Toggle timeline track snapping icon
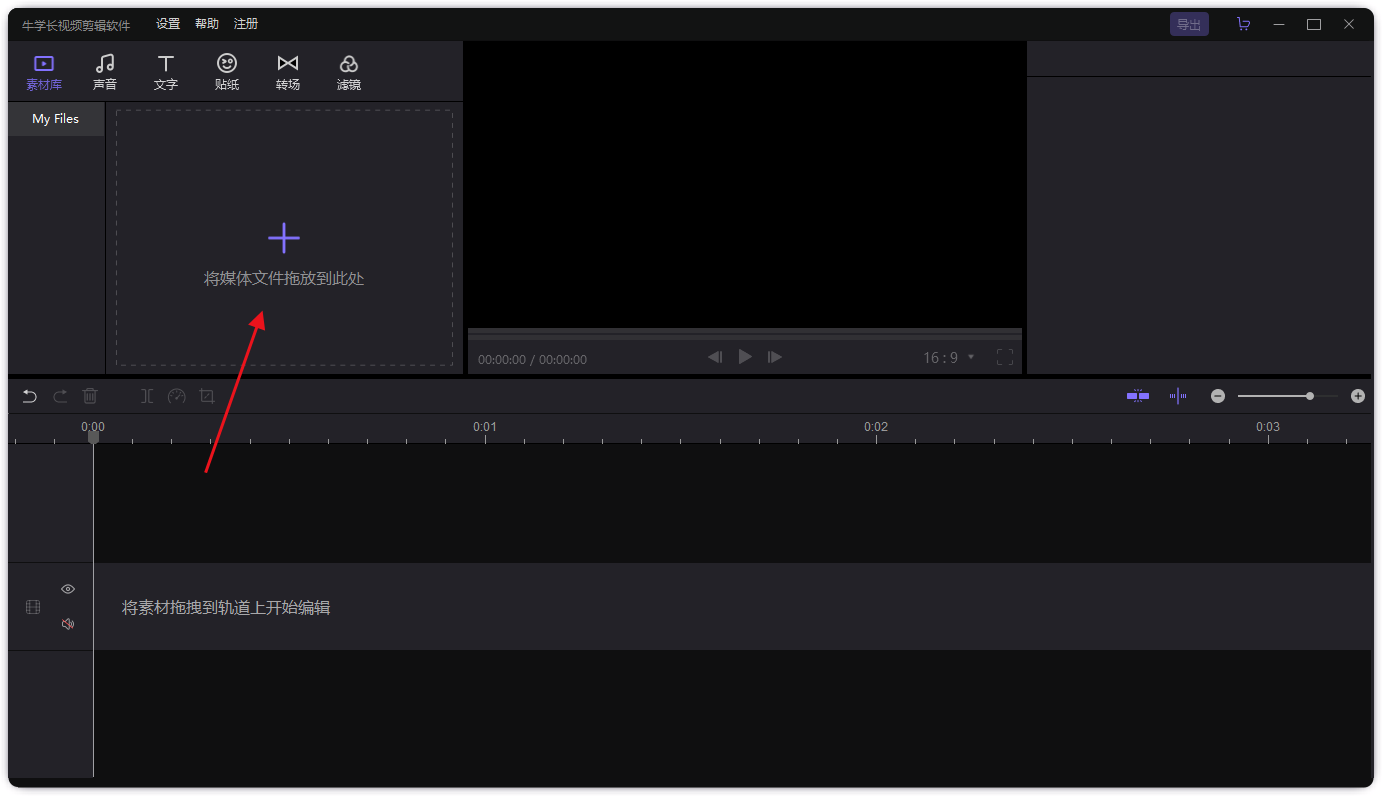 coord(1138,396)
